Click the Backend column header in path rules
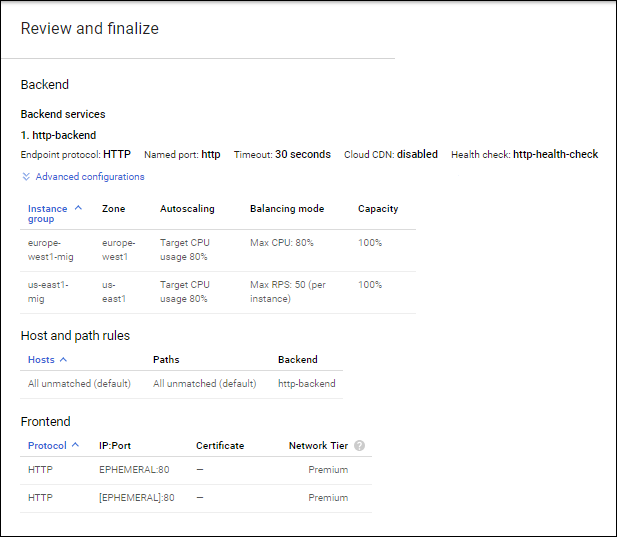617x537 pixels. (x=297, y=360)
